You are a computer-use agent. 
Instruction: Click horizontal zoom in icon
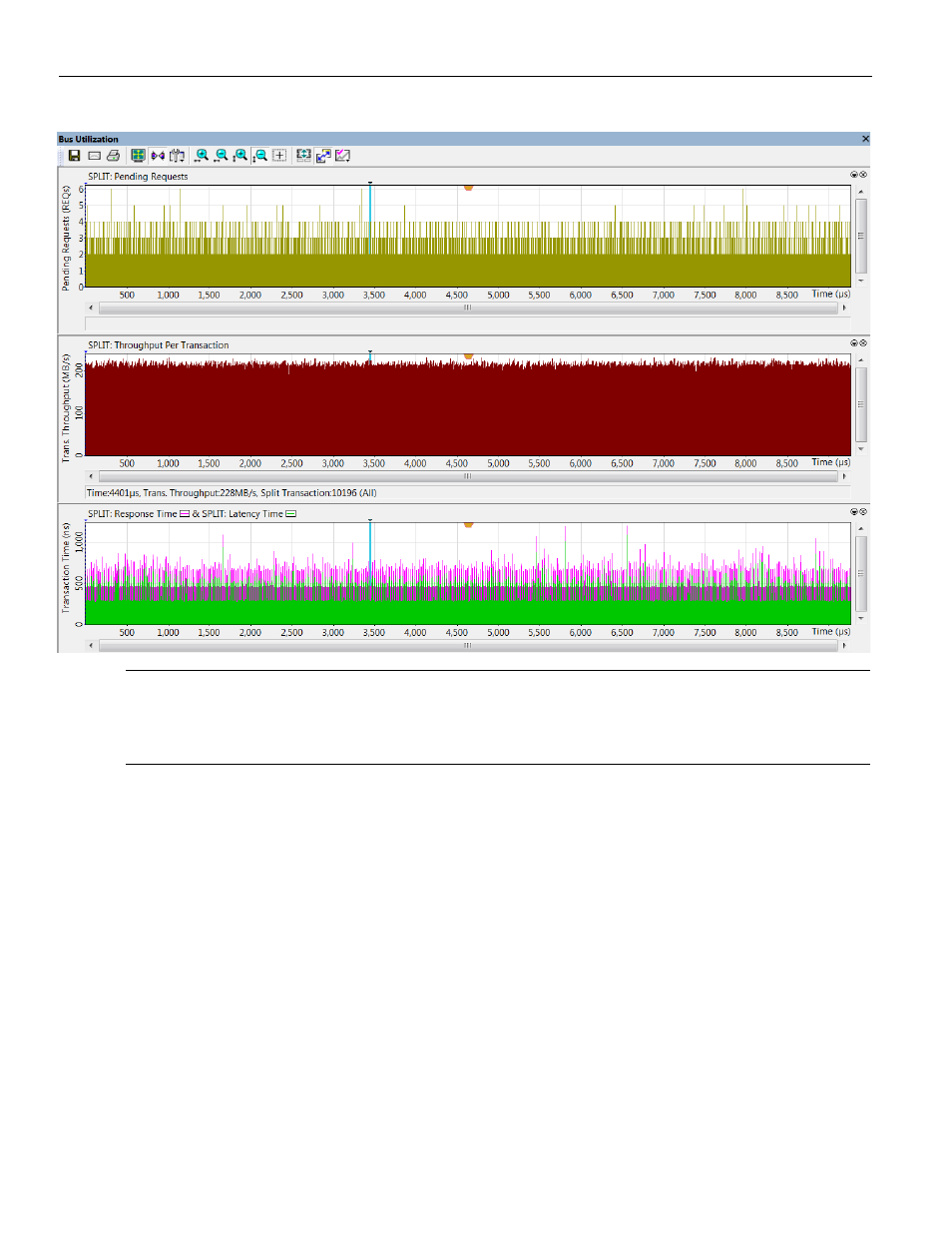click(202, 156)
